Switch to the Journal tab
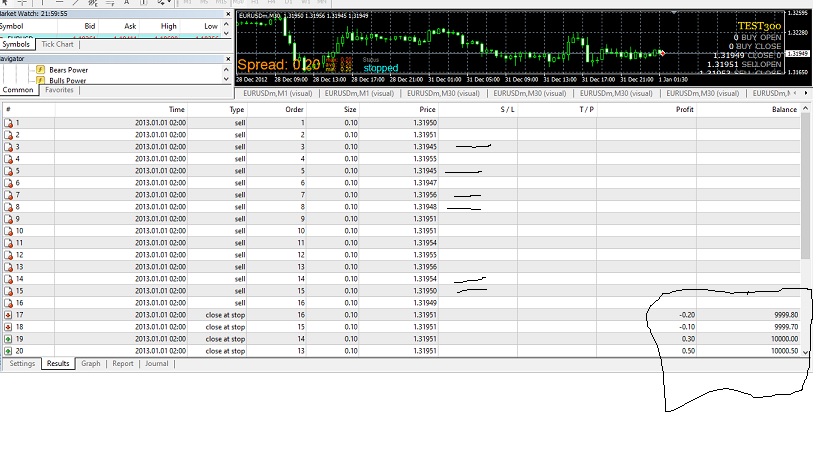 coord(156,364)
